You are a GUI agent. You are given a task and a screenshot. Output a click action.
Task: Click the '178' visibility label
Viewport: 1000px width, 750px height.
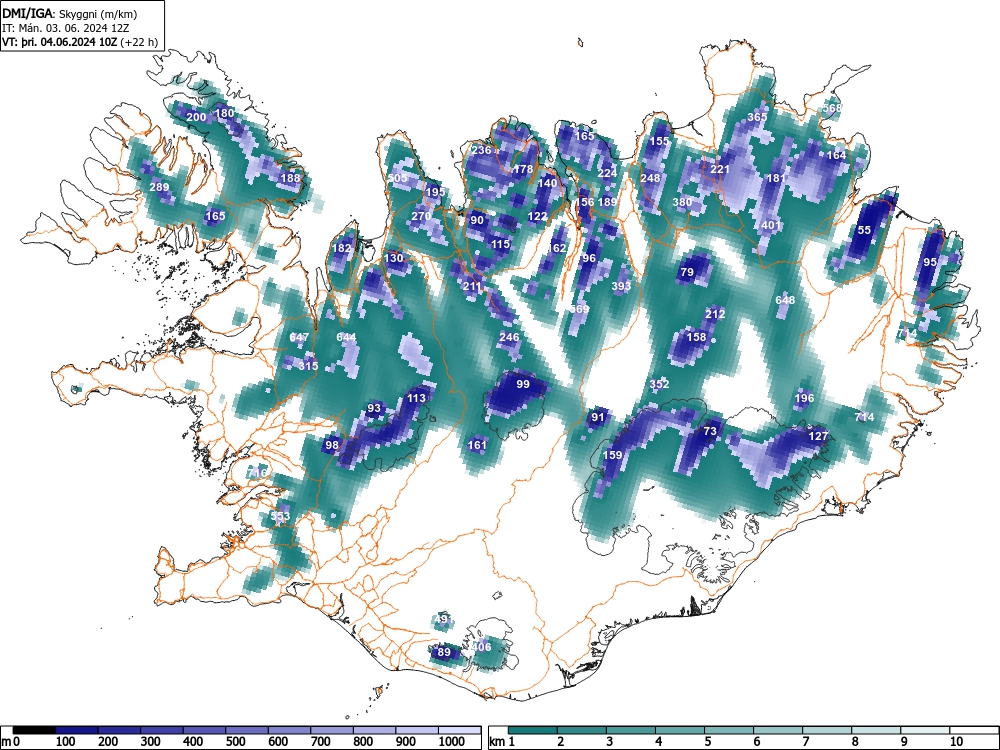click(523, 169)
